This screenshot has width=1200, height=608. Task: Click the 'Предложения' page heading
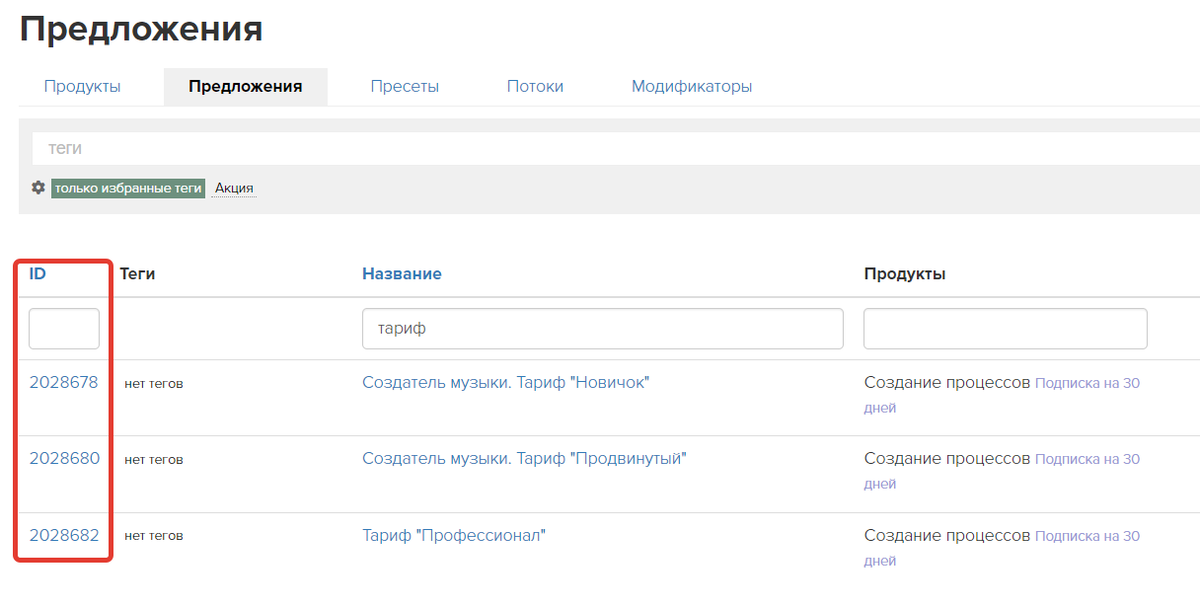(x=141, y=28)
